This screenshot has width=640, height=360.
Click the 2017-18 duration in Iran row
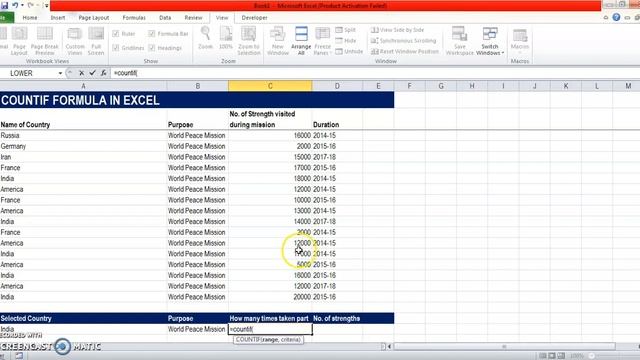[x=337, y=157]
